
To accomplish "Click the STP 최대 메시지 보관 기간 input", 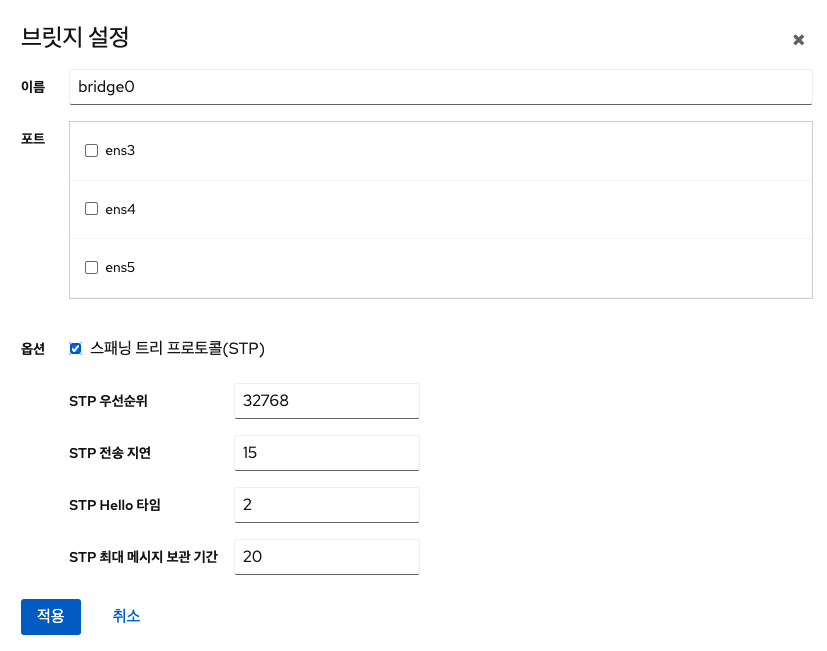I will (x=326, y=556).
